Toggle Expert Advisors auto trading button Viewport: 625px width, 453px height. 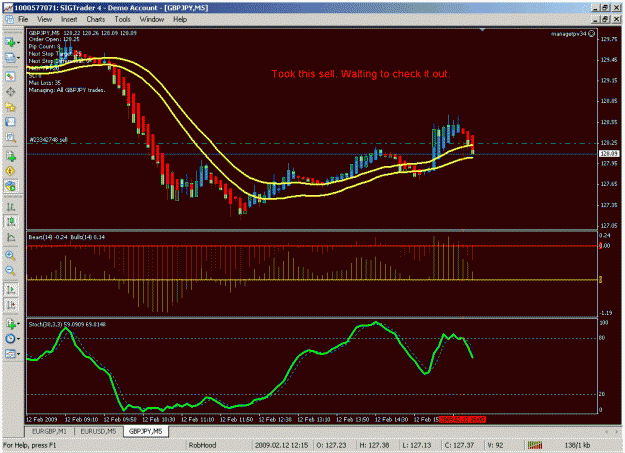(10, 186)
